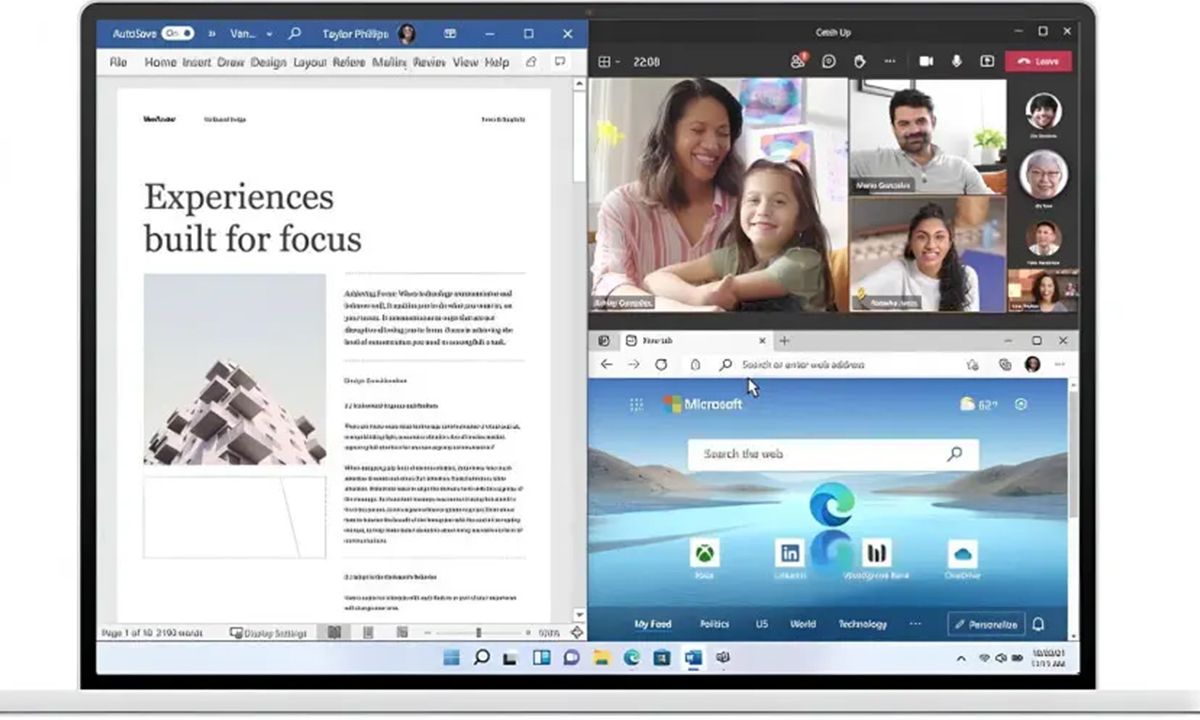
Task: Turn off the camera in Teams
Action: (926, 61)
